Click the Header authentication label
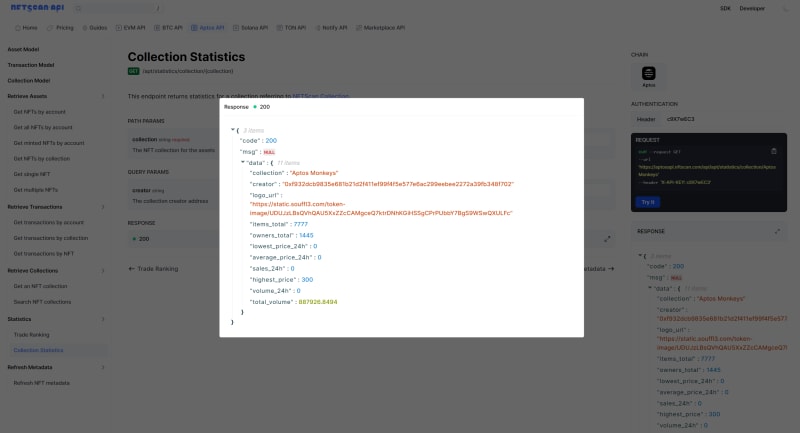 point(645,119)
